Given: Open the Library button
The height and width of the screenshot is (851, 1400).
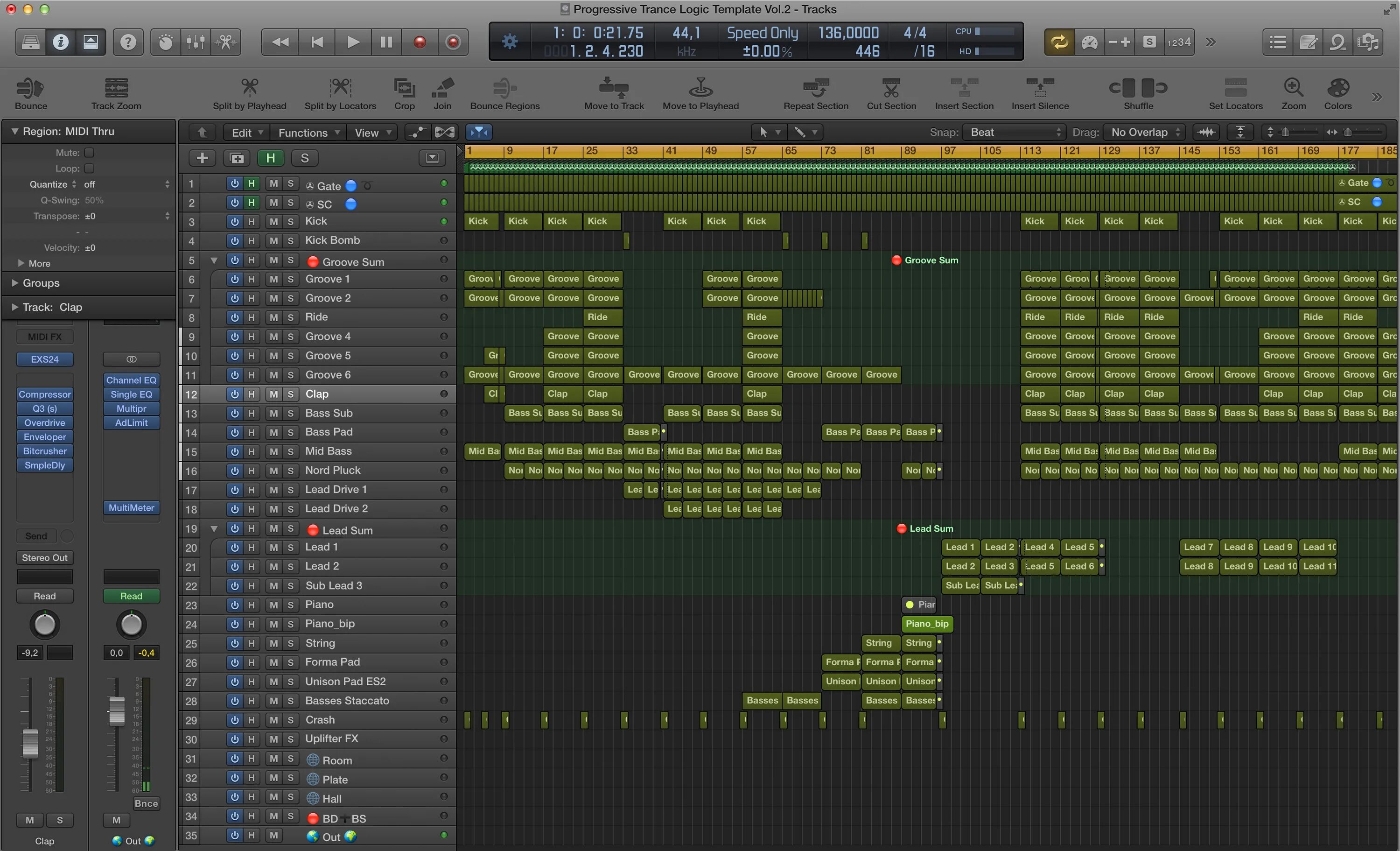Looking at the screenshot, I should point(31,42).
